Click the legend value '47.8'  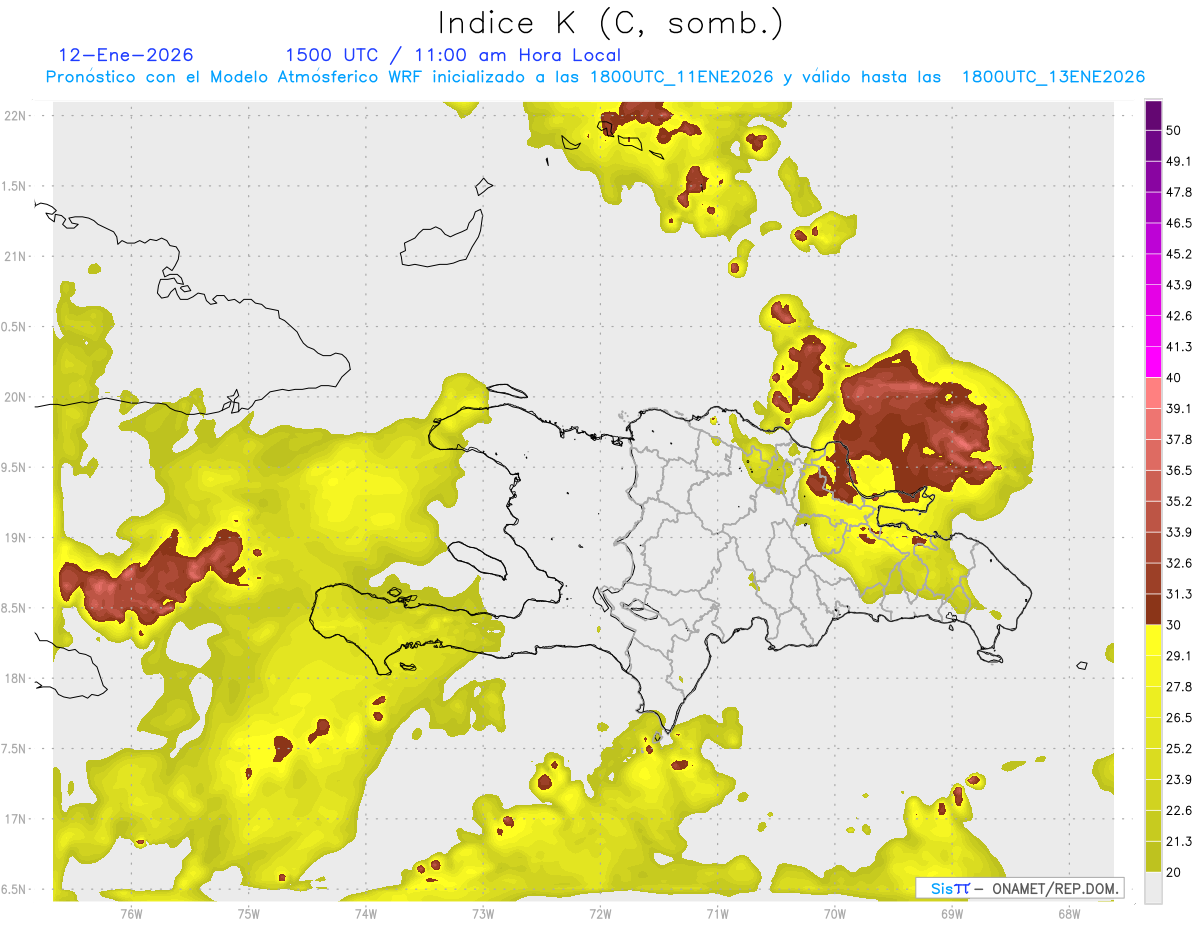1179,192
